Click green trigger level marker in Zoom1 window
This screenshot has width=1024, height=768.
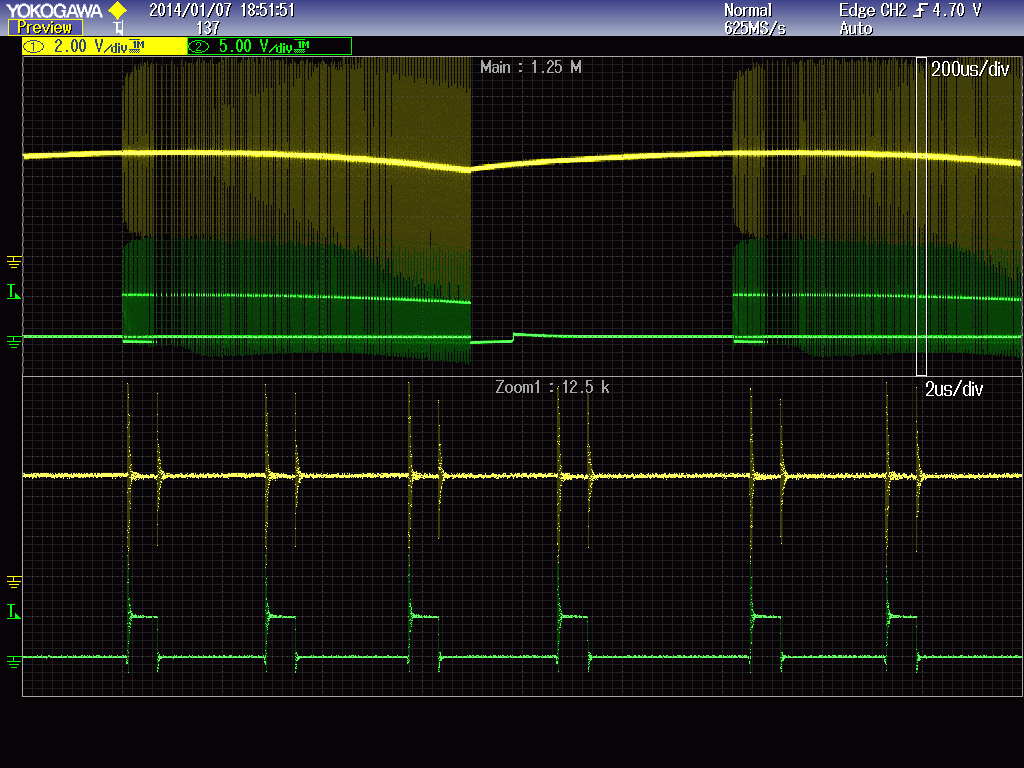coord(13,612)
